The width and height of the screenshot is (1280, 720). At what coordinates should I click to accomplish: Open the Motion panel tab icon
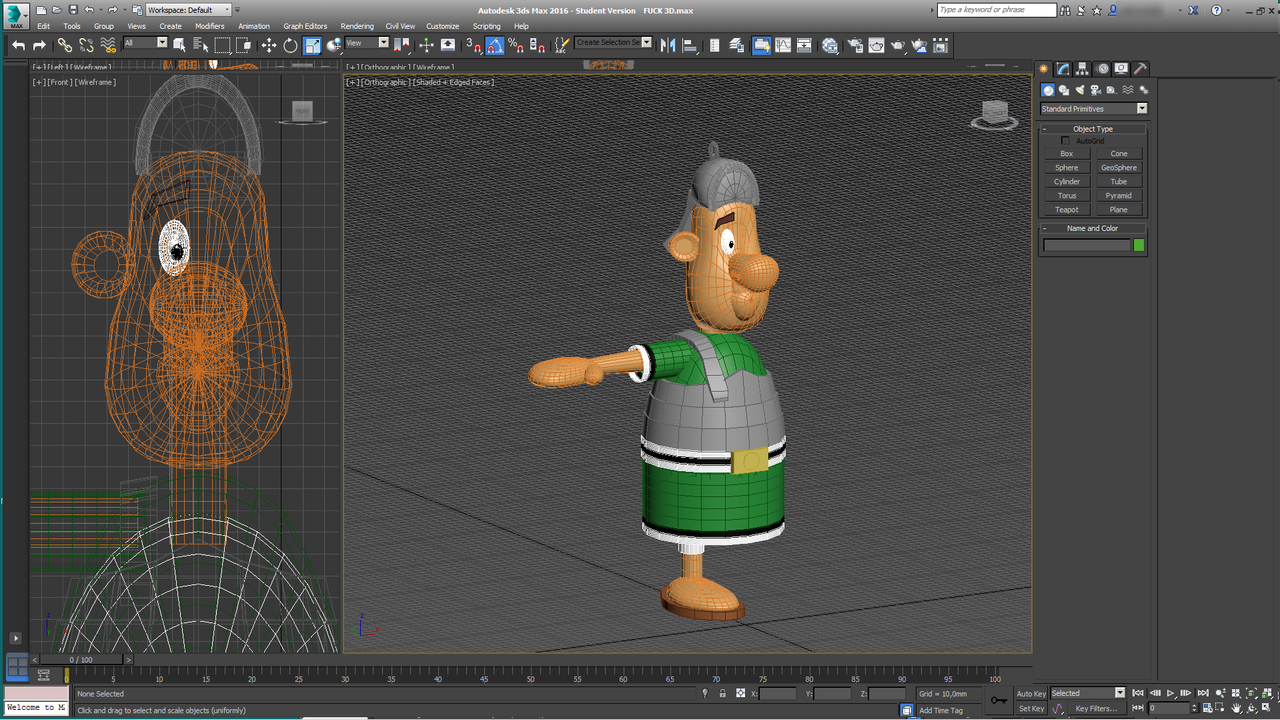pyautogui.click(x=1103, y=69)
